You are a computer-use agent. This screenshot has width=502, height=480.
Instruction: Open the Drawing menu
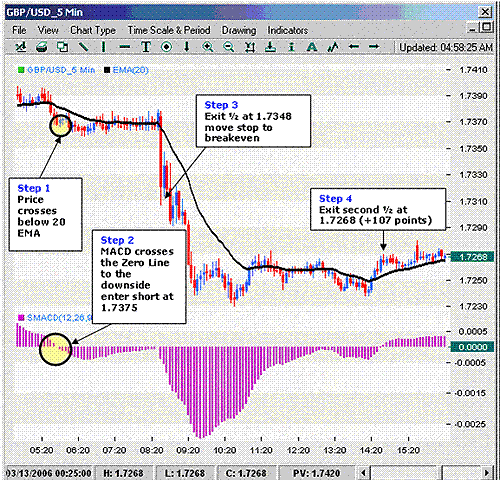point(239,30)
